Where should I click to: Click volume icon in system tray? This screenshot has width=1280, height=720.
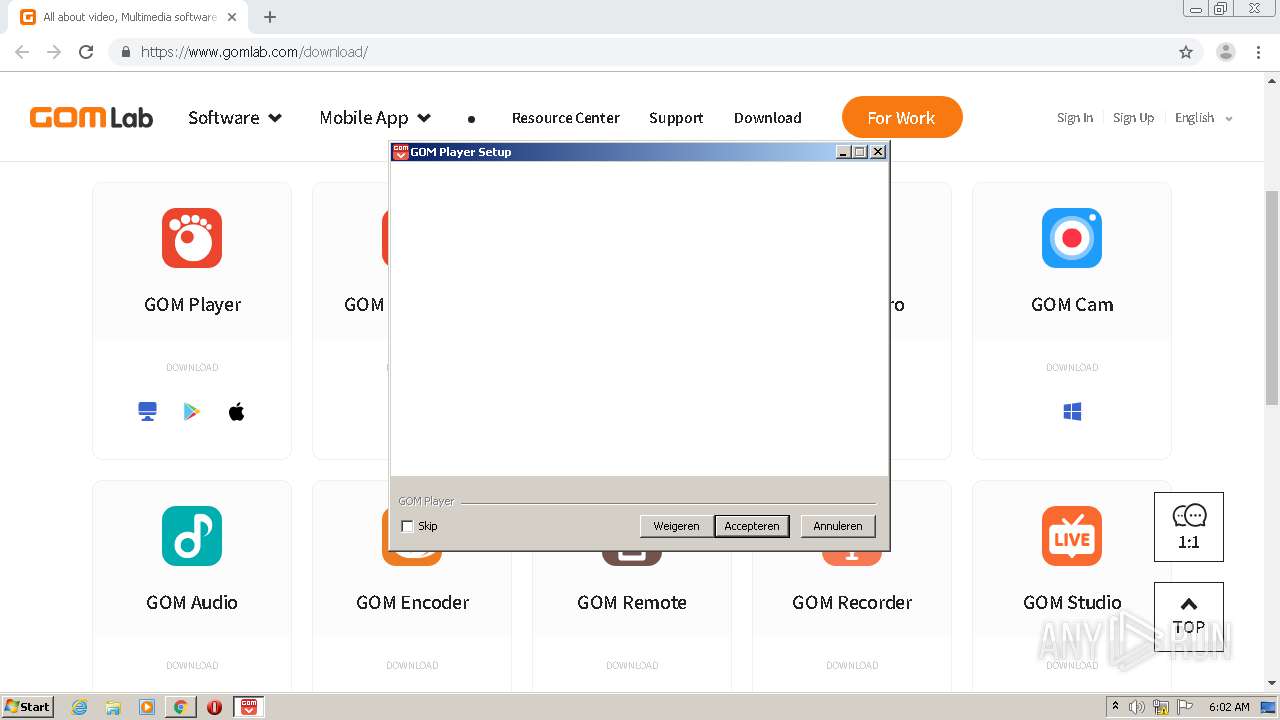(x=1137, y=707)
